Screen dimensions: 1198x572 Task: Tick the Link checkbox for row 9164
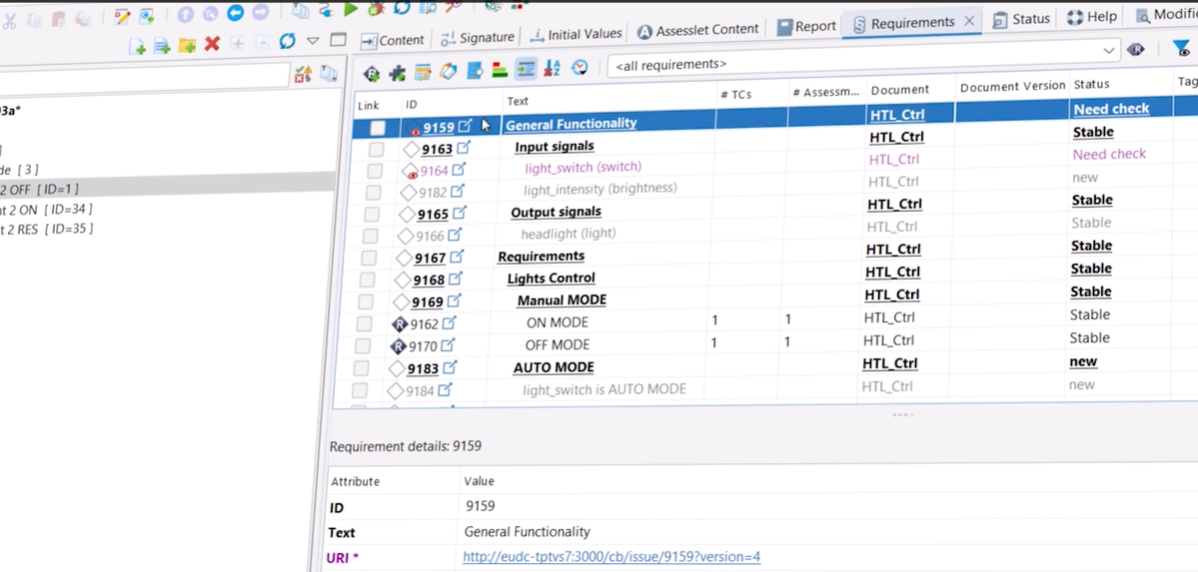click(x=374, y=171)
